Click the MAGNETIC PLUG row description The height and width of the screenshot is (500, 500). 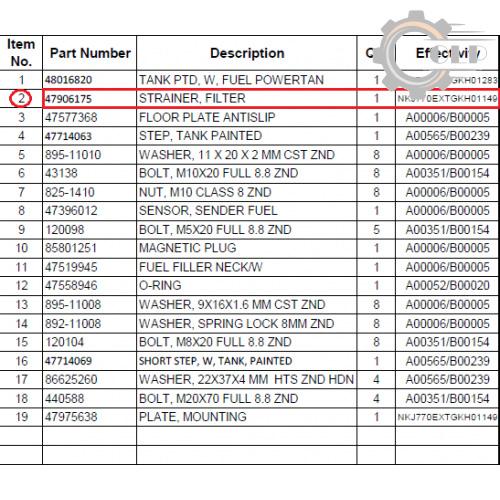pos(188,248)
